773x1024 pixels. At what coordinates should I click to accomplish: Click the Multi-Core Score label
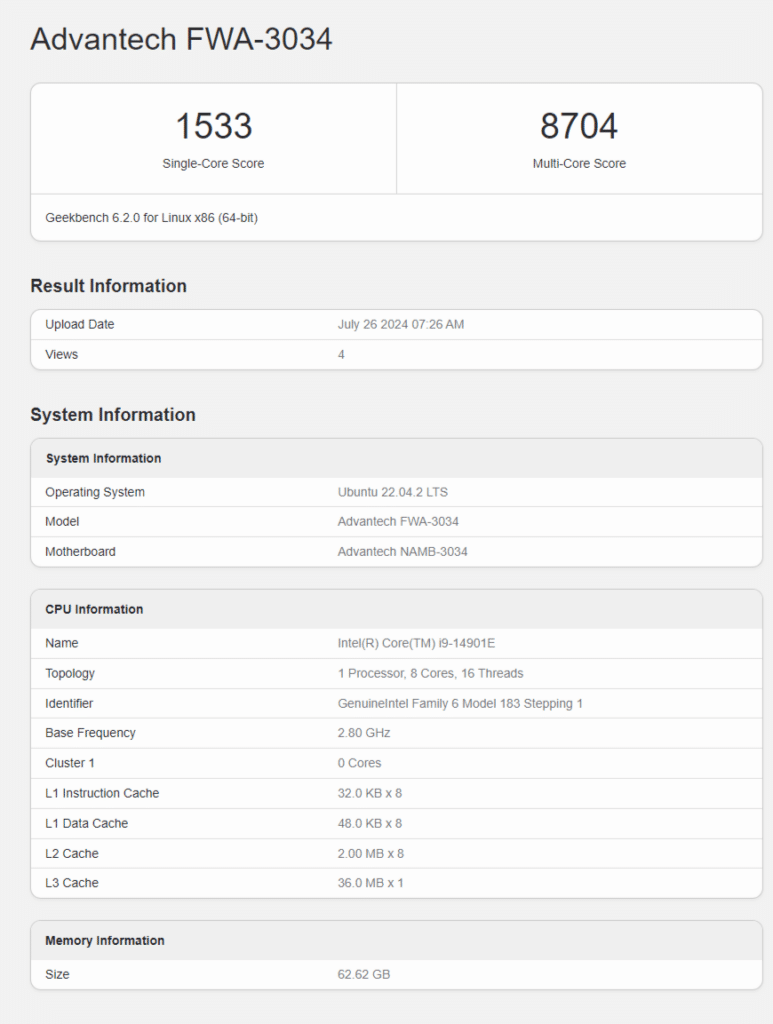tap(579, 163)
